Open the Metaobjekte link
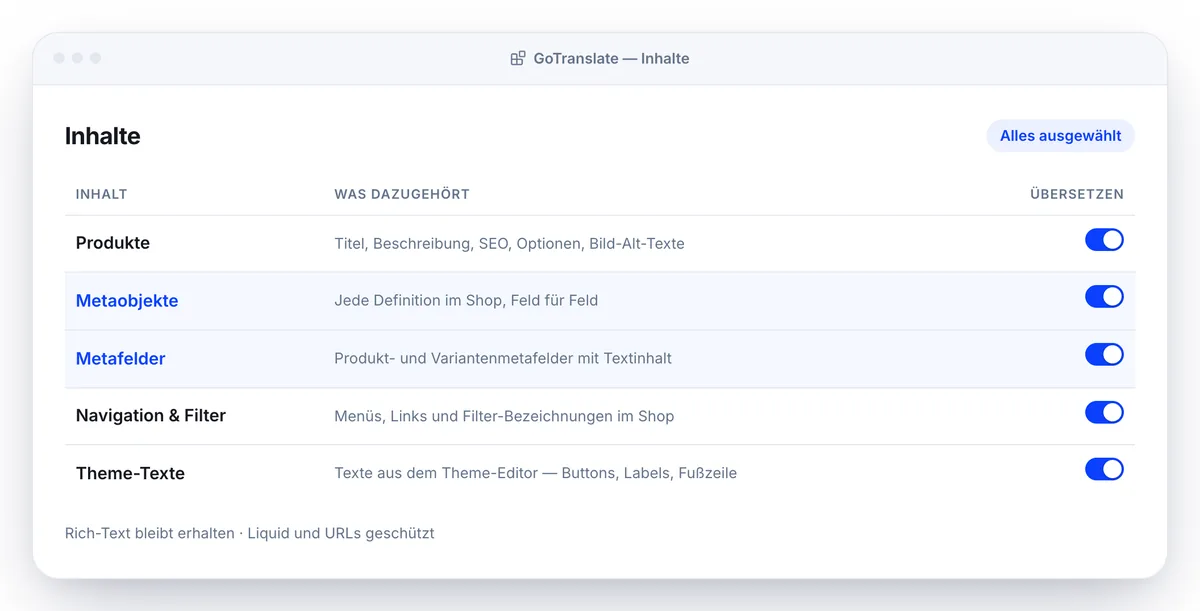This screenshot has width=1200, height=611. (x=127, y=301)
